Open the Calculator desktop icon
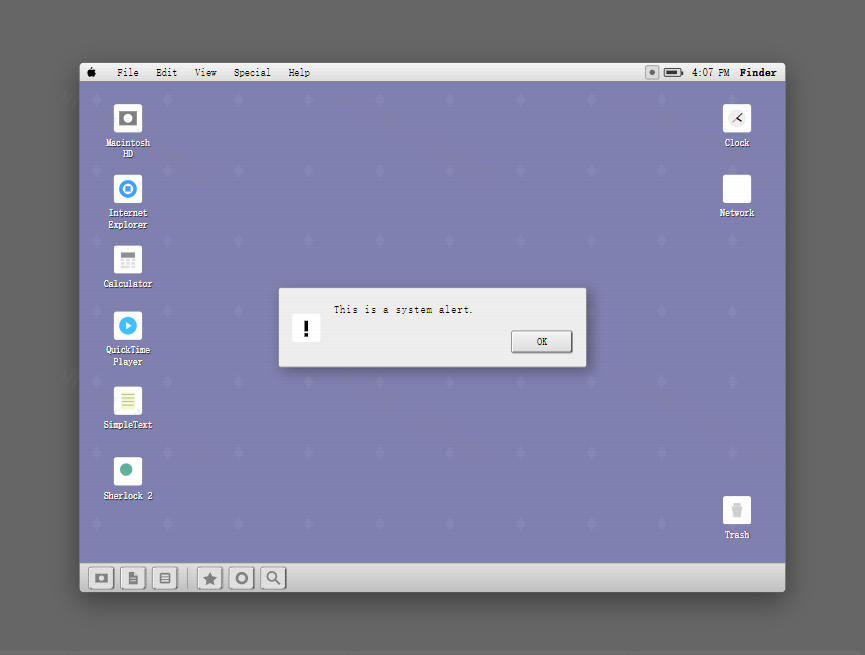Viewport: 865px width, 655px height. pos(128,260)
